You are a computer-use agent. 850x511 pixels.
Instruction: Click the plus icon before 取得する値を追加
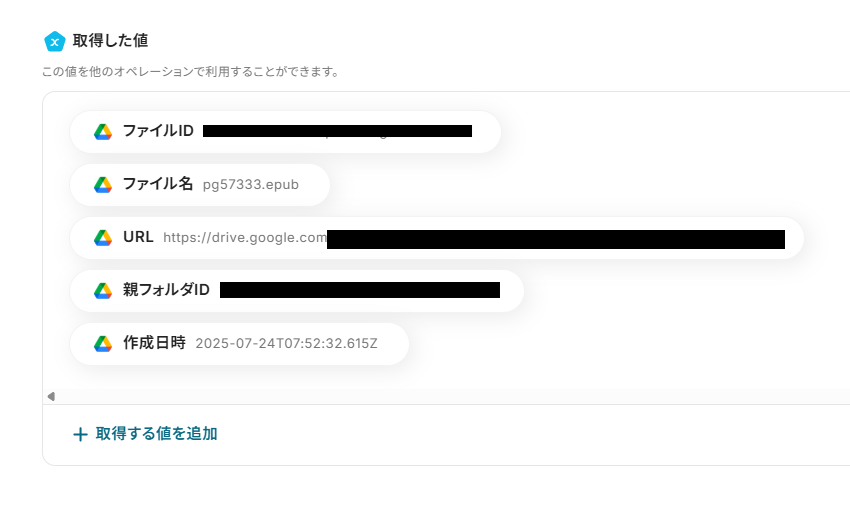coord(80,434)
